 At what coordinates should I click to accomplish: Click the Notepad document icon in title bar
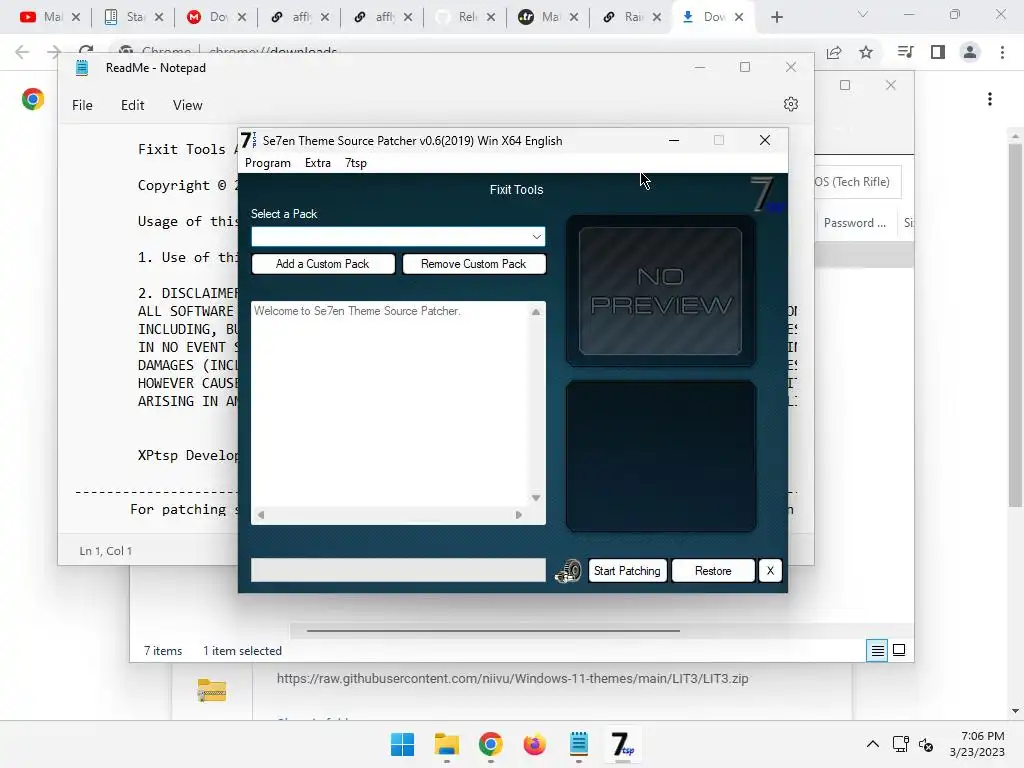[82, 68]
